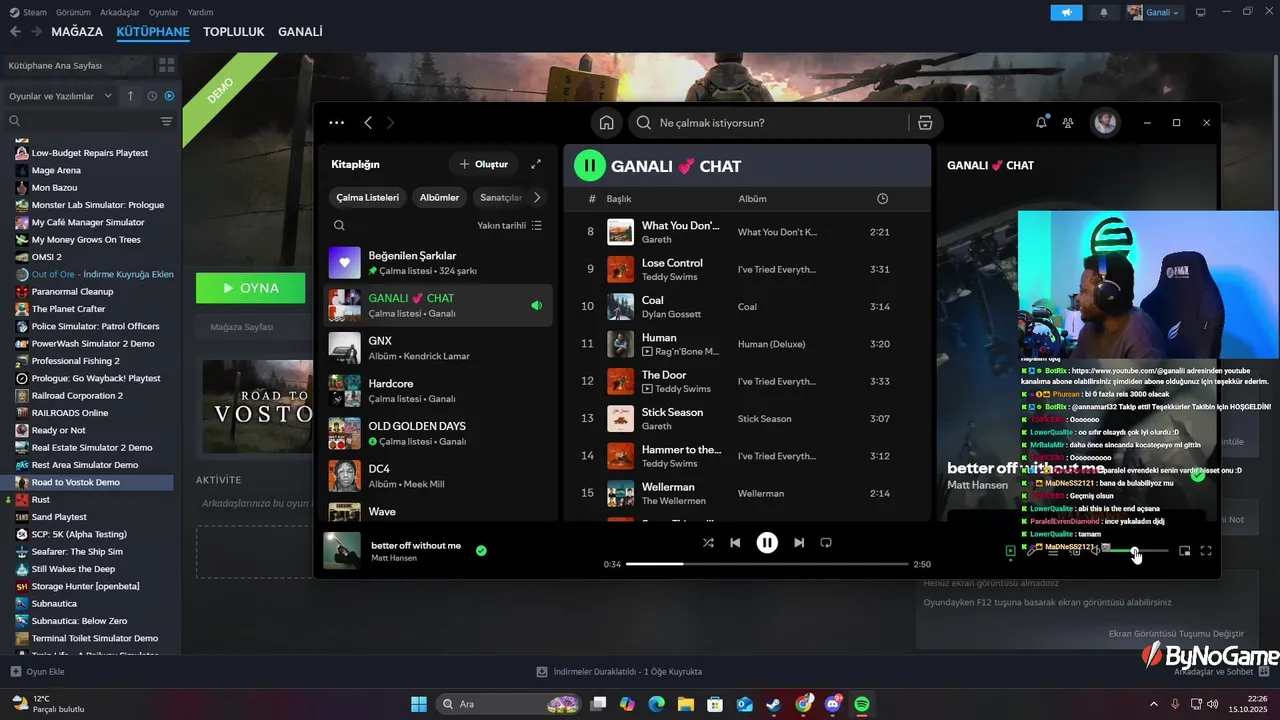Play the track Lose Control
This screenshot has width=1280, height=720.
pos(747,270)
